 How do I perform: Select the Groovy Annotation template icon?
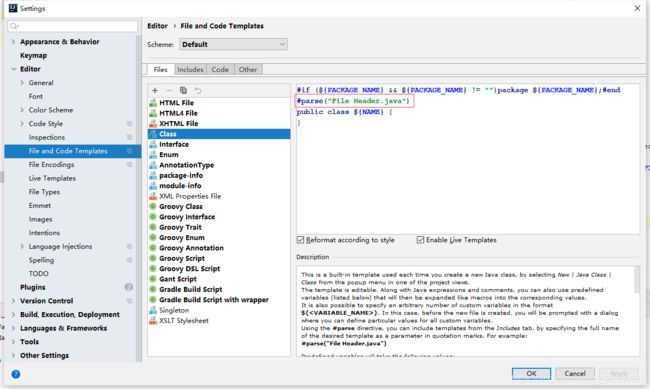coord(153,248)
